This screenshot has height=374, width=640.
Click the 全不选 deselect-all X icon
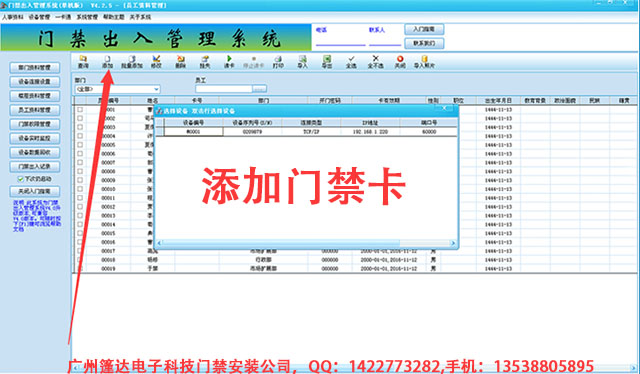pyautogui.click(x=376, y=62)
